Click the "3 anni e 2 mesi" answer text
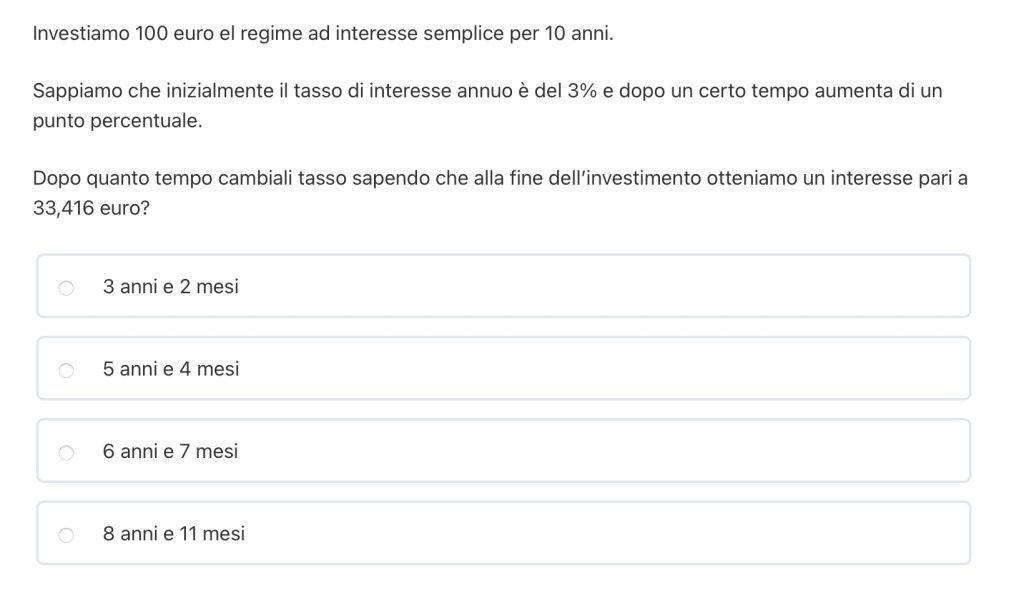Viewport: 1024px width, 594px height. pos(171,287)
